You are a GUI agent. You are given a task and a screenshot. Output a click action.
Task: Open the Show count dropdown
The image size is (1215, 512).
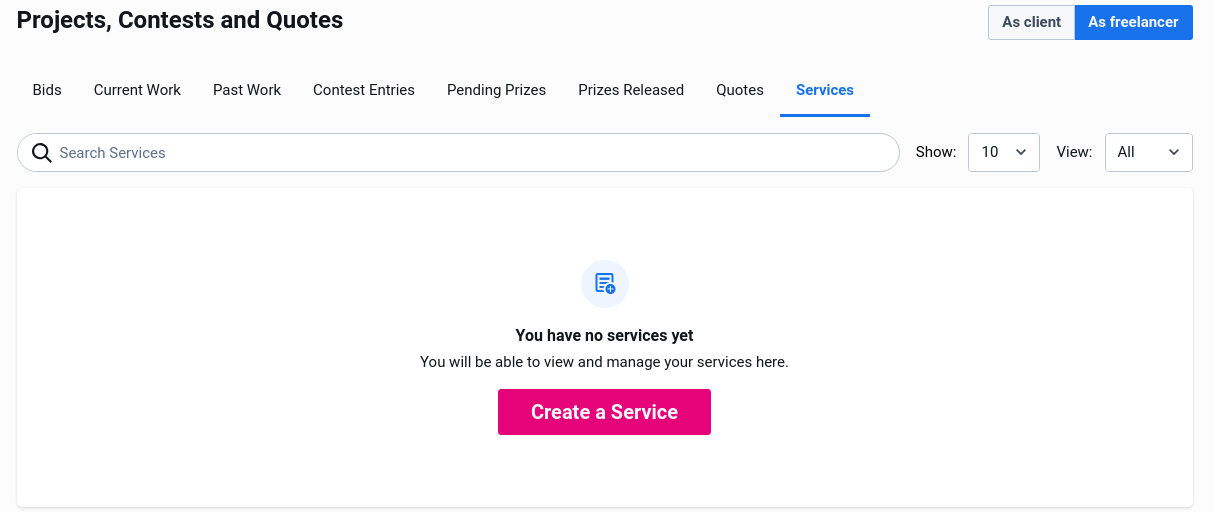[x=1003, y=152]
